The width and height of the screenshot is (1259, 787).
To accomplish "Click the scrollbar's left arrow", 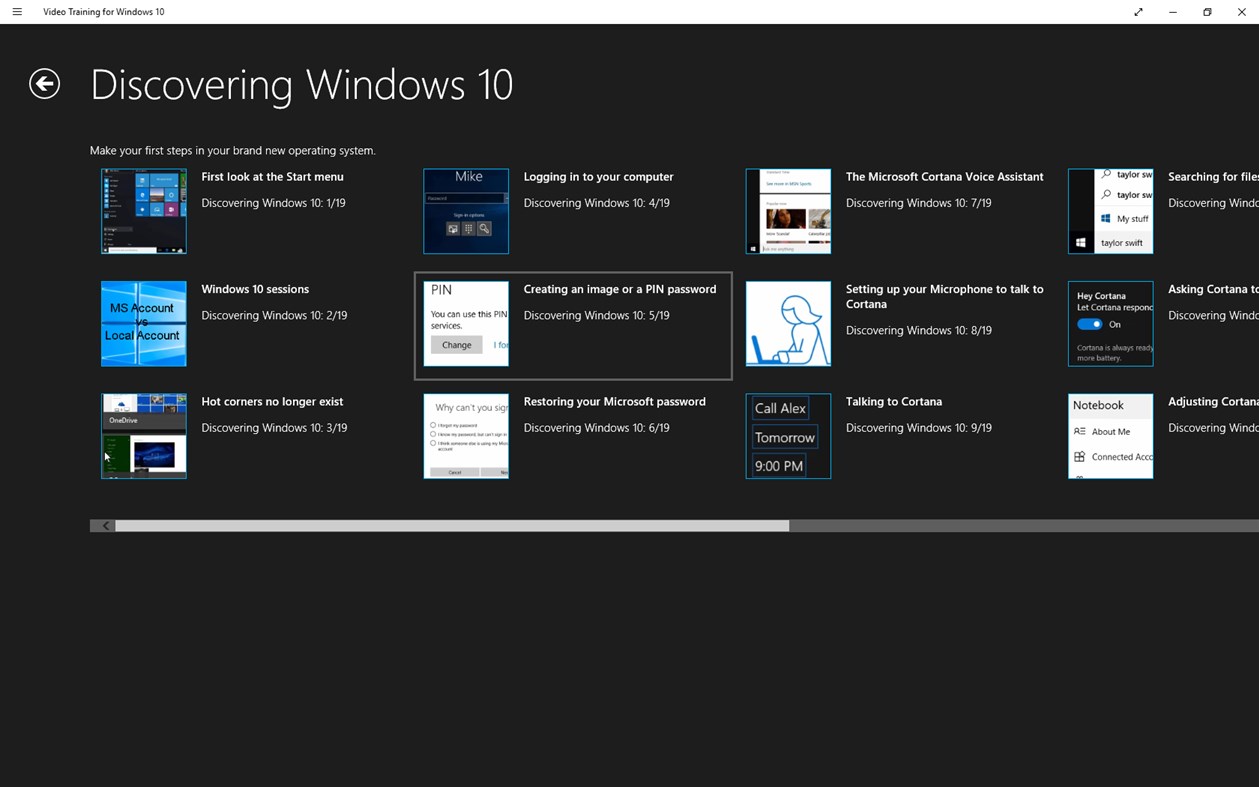I will click(104, 525).
